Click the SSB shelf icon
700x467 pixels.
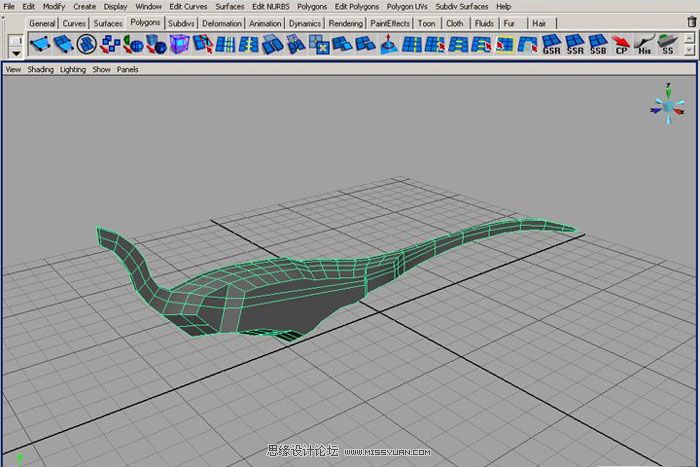coord(598,44)
